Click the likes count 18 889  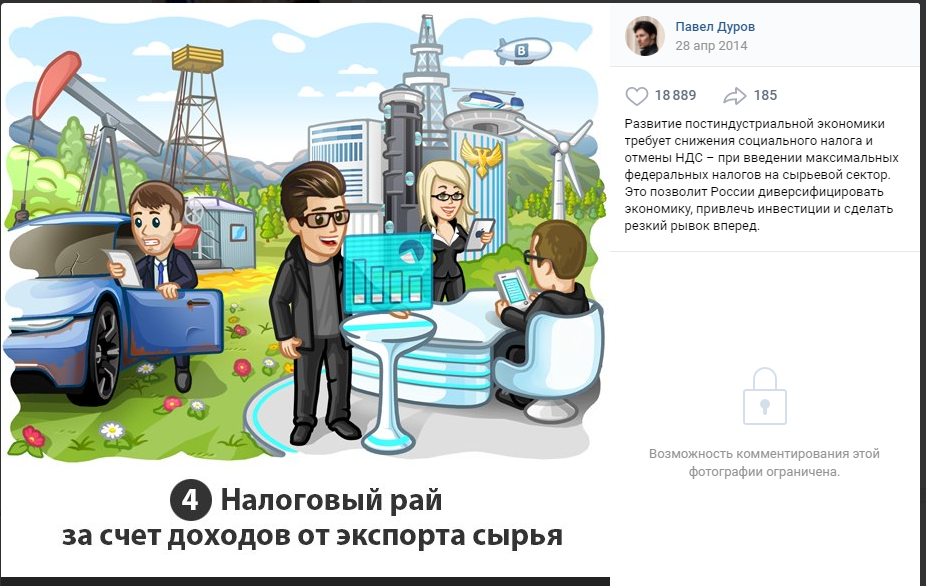pyautogui.click(x=675, y=95)
